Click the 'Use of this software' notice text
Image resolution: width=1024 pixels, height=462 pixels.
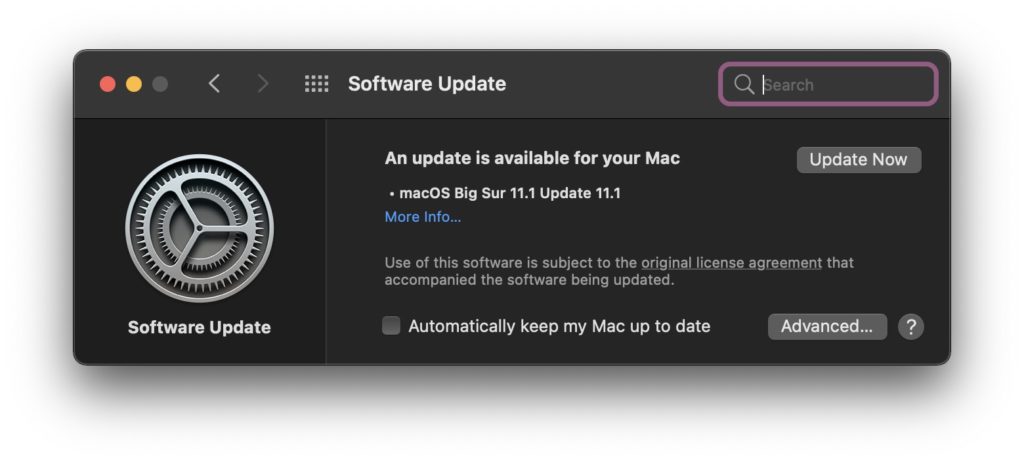click(511, 263)
